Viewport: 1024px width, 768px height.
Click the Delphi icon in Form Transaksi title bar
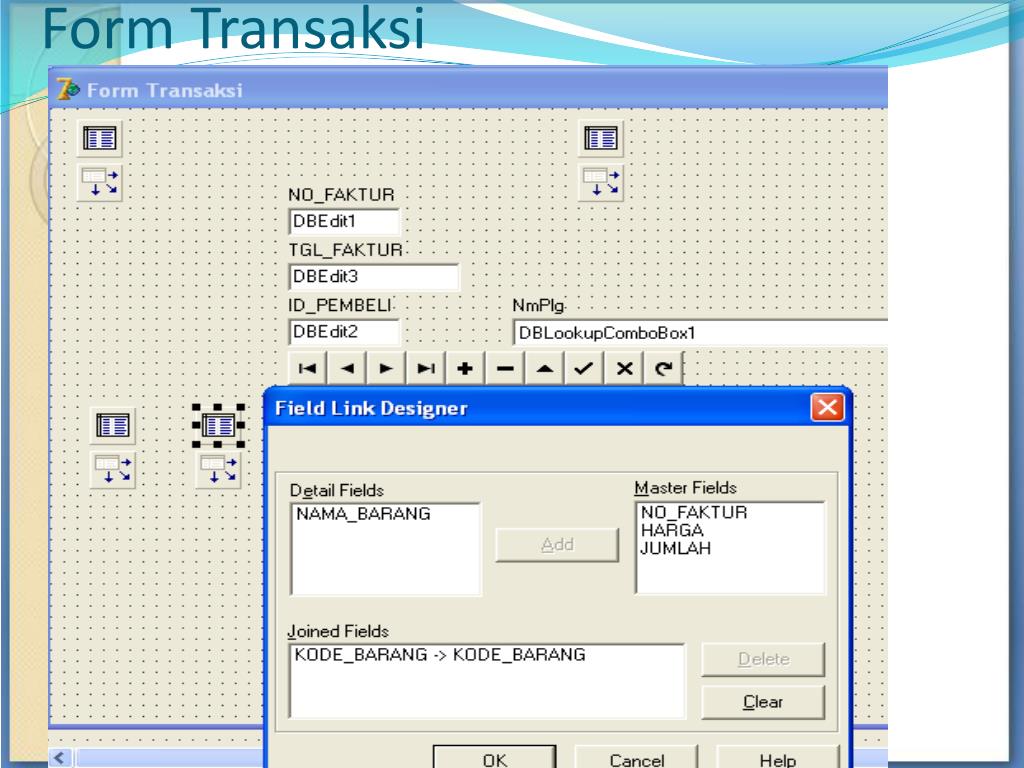coord(67,89)
